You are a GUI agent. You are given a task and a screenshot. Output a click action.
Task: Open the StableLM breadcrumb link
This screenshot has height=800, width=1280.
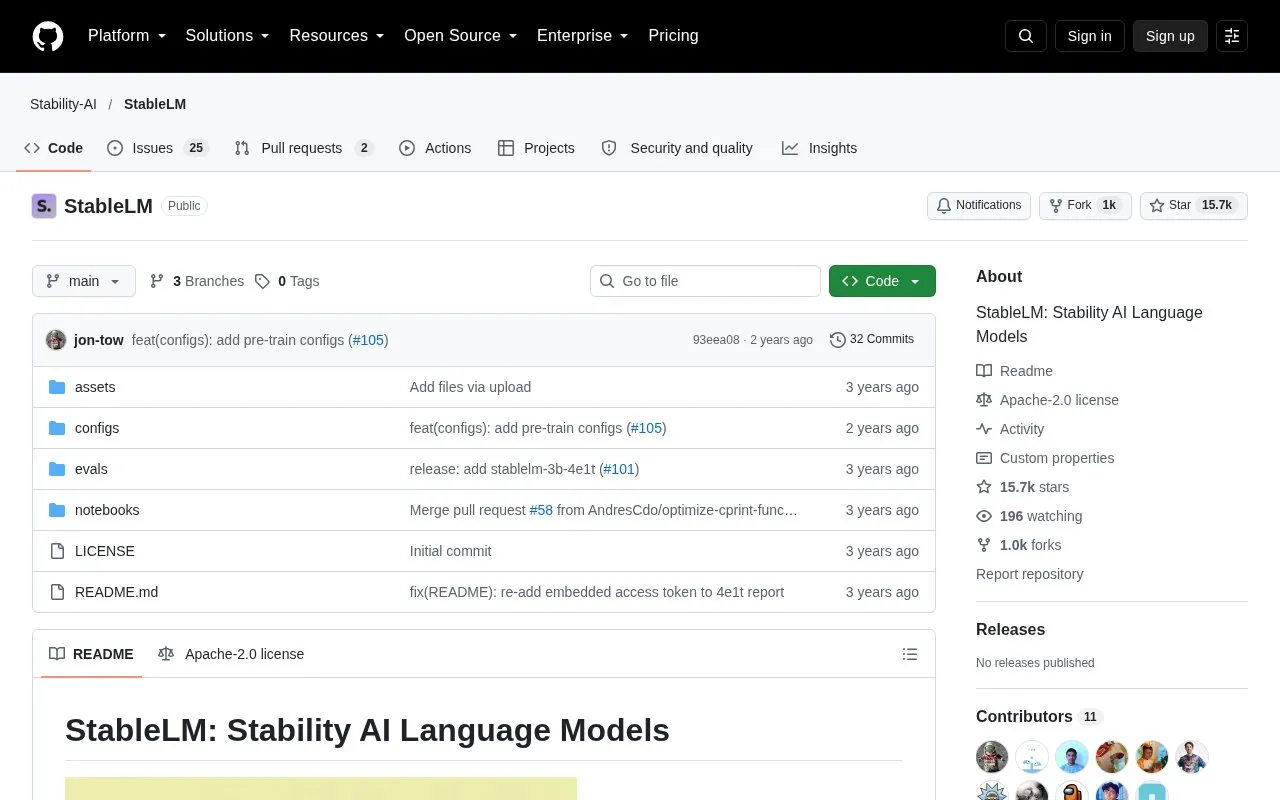155,104
